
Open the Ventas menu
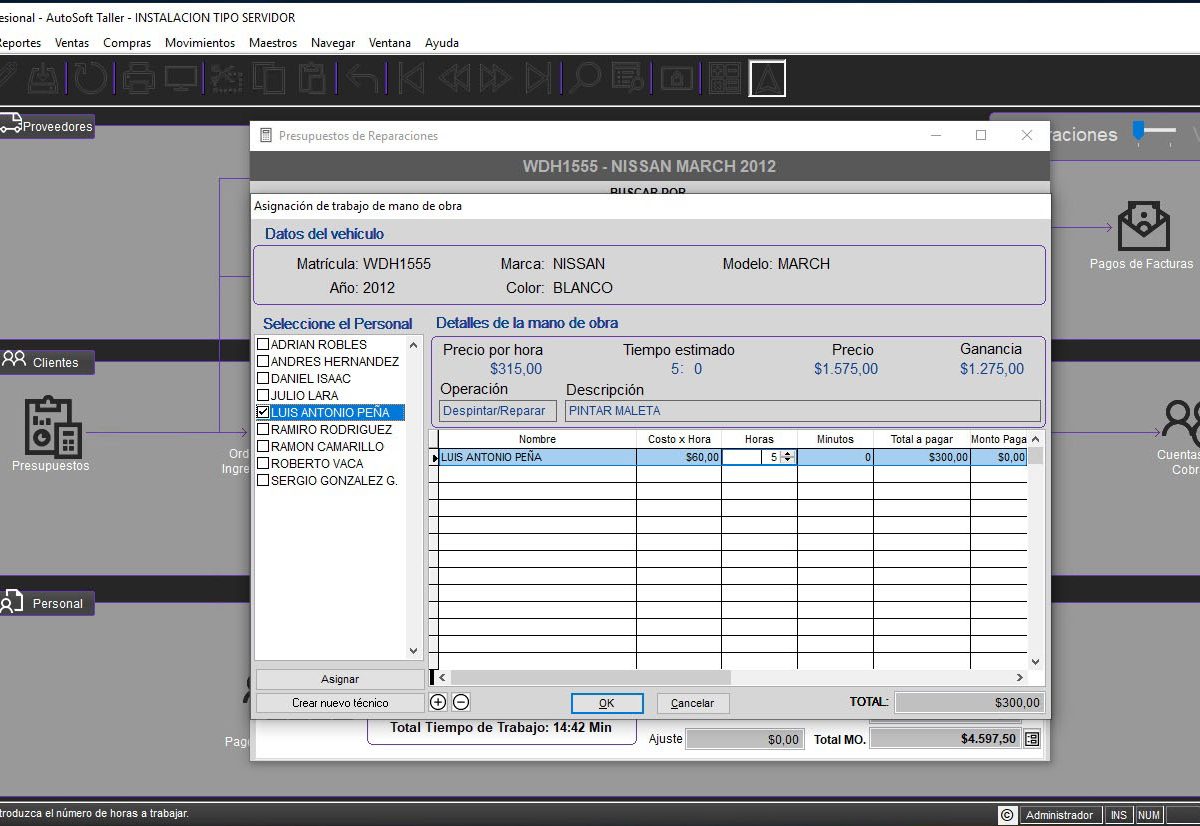click(x=72, y=43)
